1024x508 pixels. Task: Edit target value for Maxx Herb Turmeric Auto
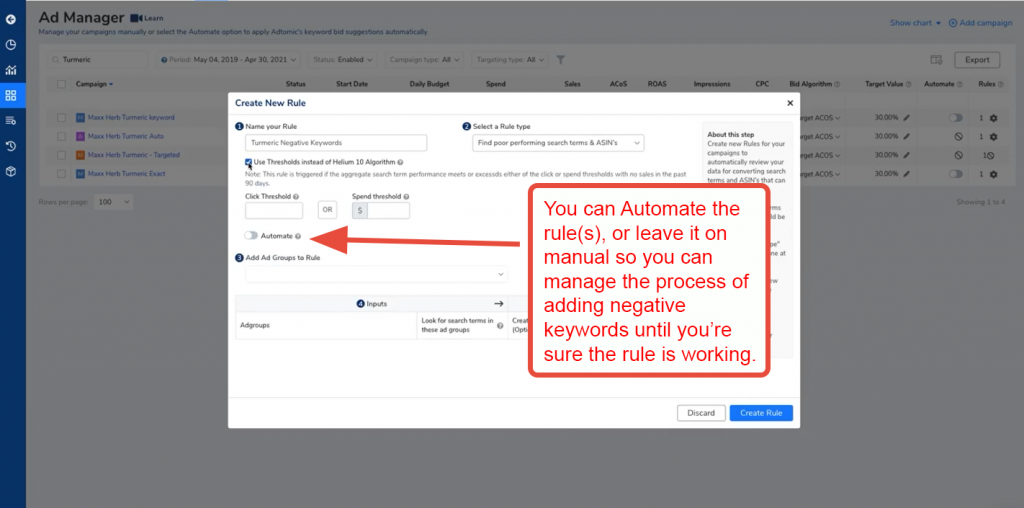pos(906,136)
